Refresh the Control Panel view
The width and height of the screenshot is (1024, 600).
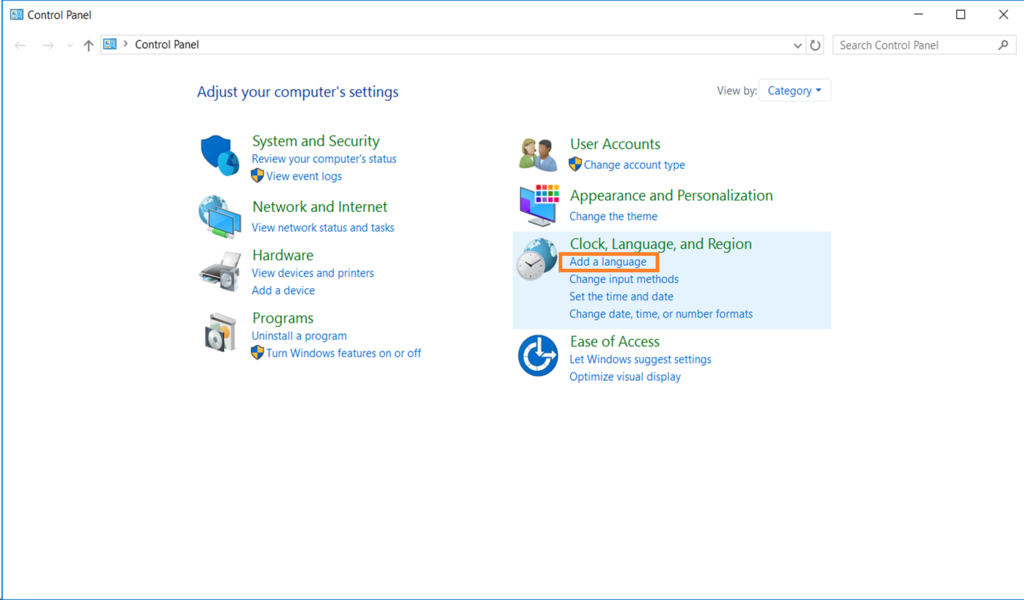point(815,45)
